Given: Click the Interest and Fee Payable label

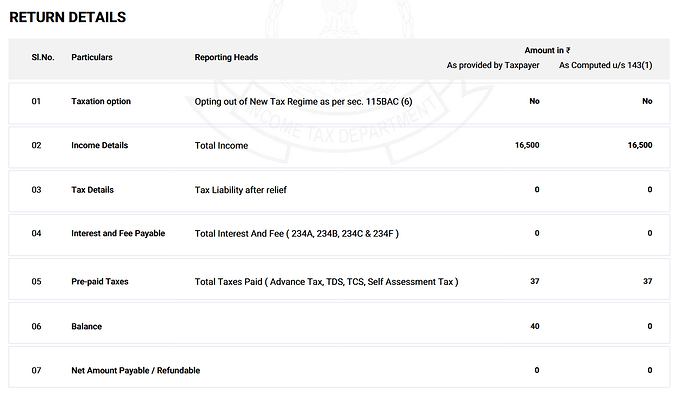Looking at the screenshot, I should [x=118, y=233].
